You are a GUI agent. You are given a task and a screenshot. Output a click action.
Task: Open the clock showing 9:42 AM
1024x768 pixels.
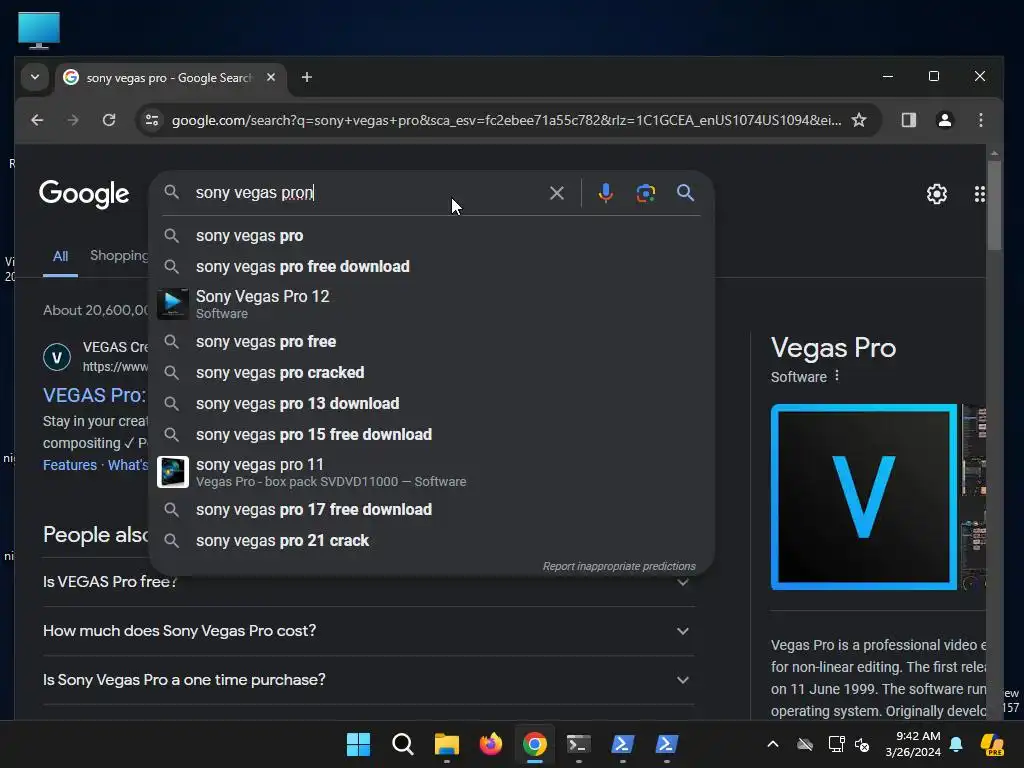[x=913, y=744]
